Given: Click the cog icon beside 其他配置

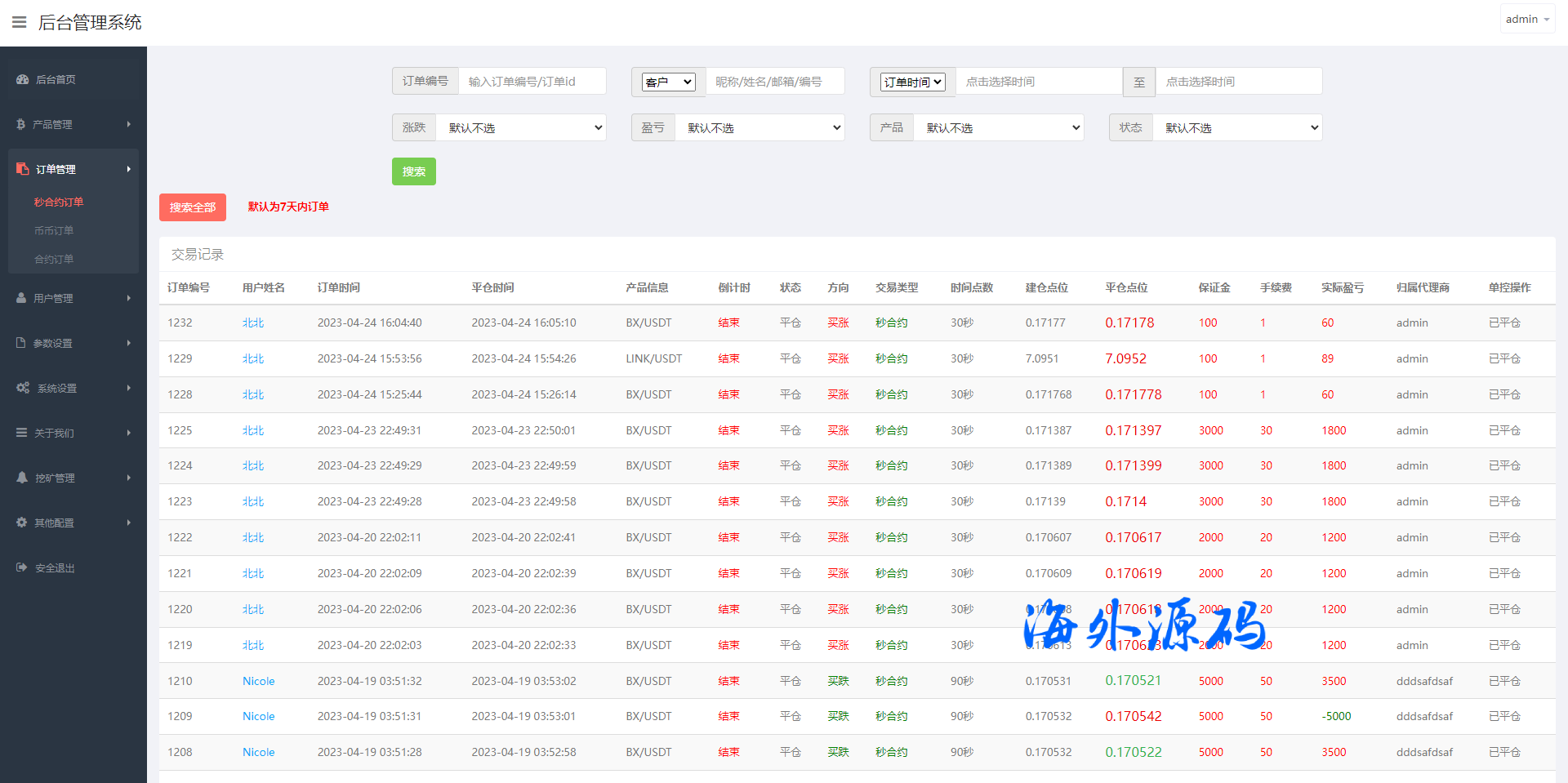Looking at the screenshot, I should click(21, 523).
